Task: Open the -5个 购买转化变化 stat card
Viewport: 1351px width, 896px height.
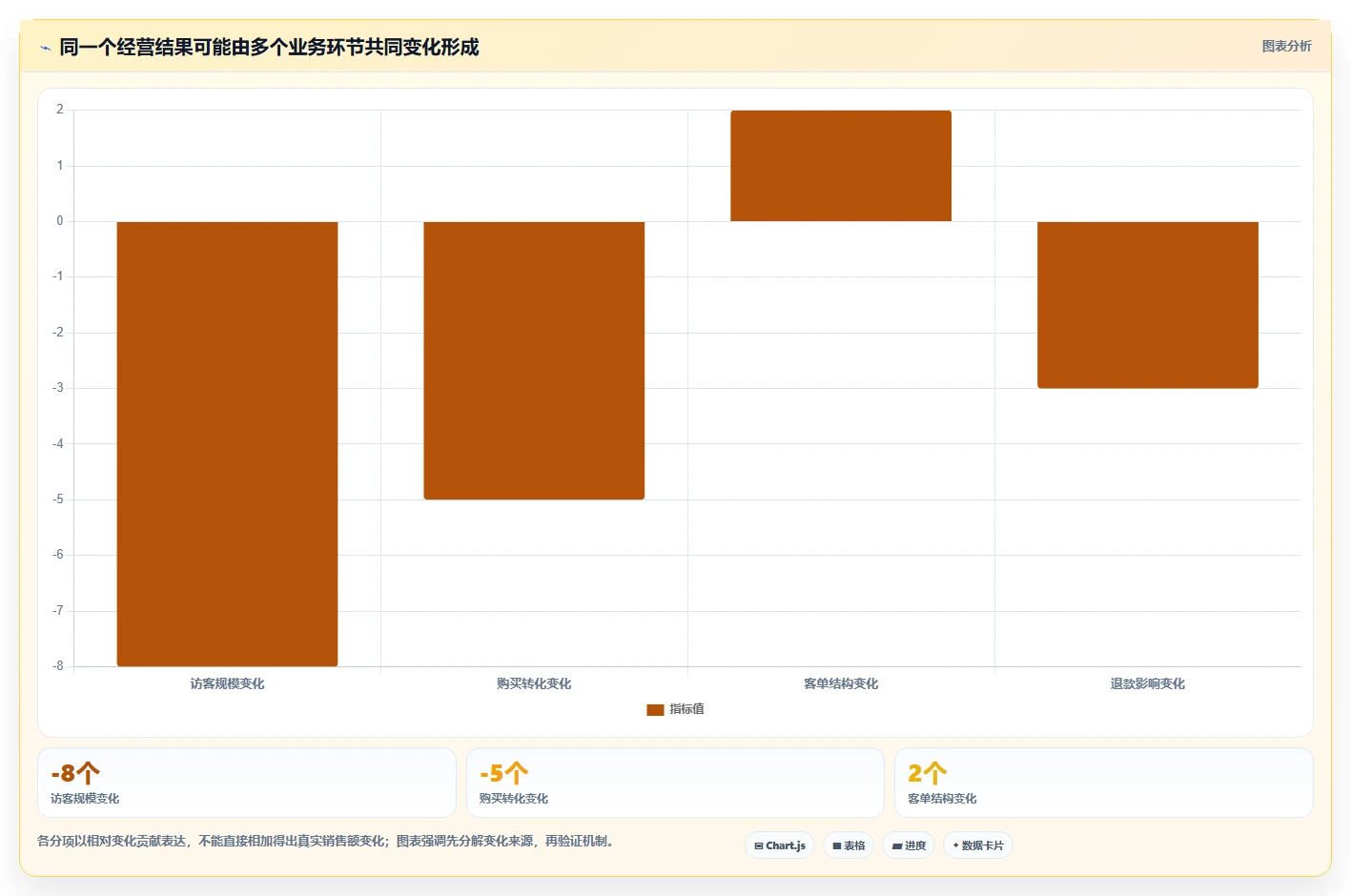Action: point(675,783)
